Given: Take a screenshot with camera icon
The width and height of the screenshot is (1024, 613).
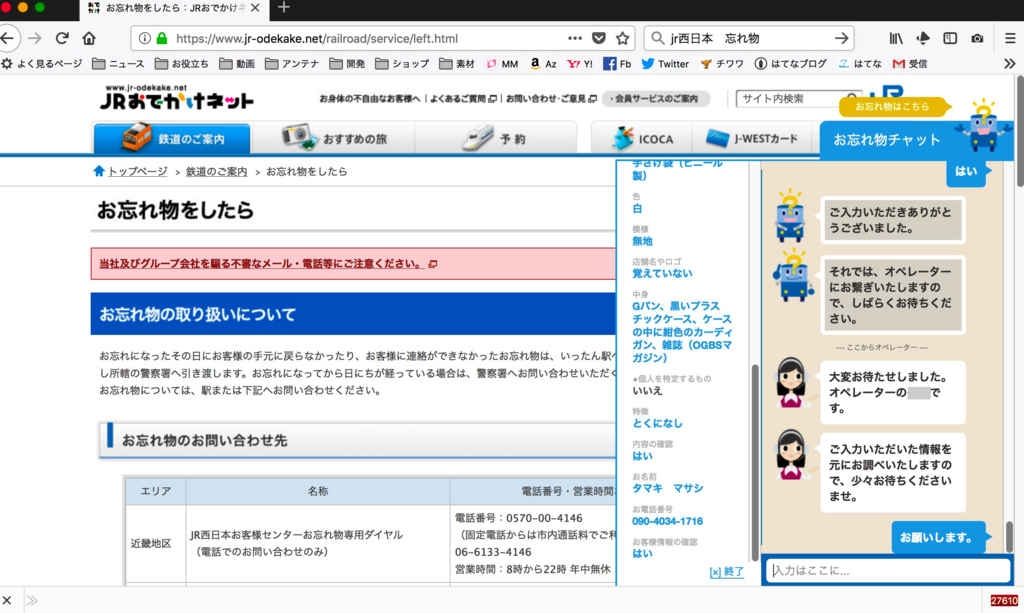Looking at the screenshot, I should (x=977, y=39).
